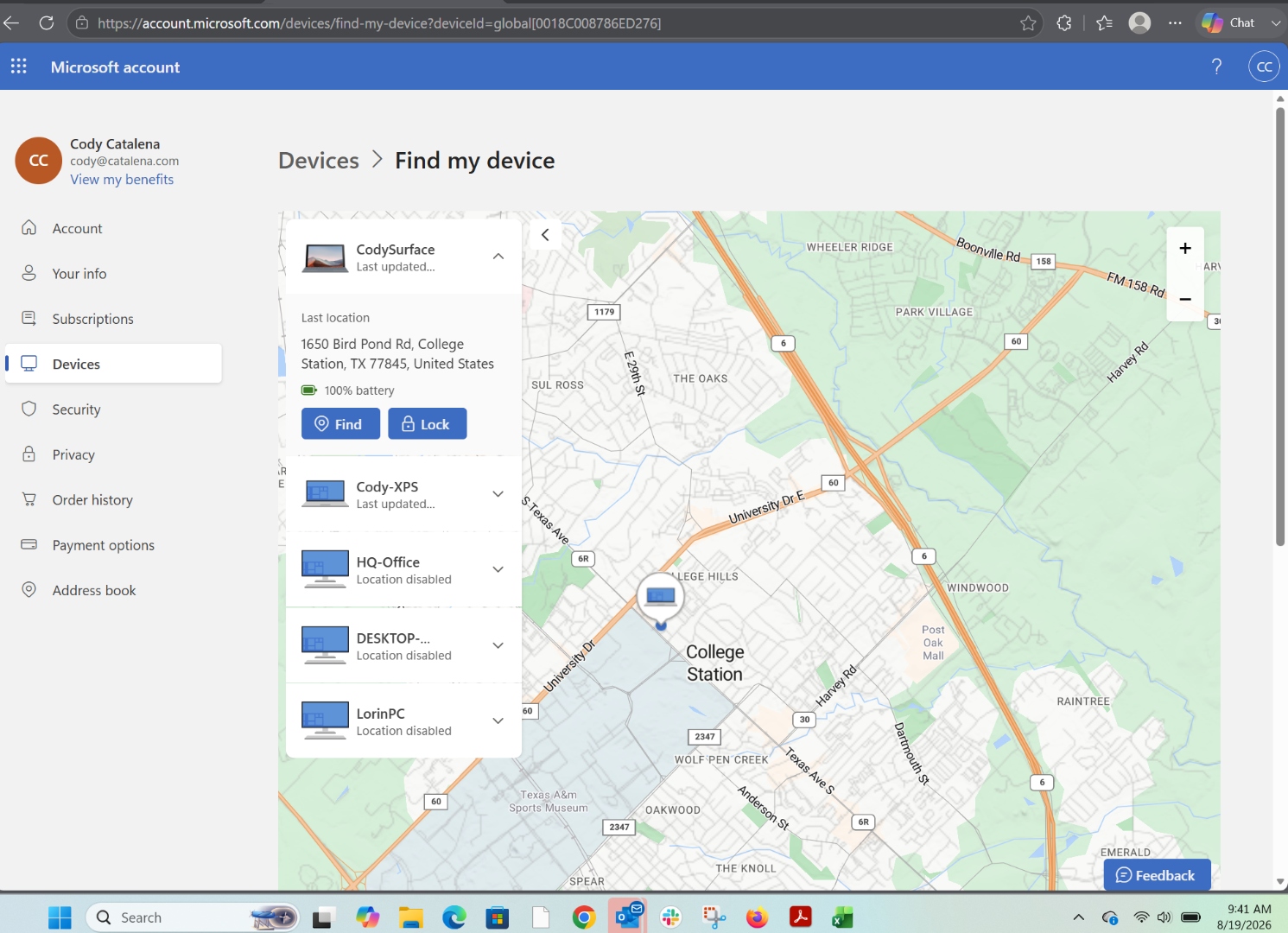Zoom in on the map
1288x933 pixels.
(1185, 248)
